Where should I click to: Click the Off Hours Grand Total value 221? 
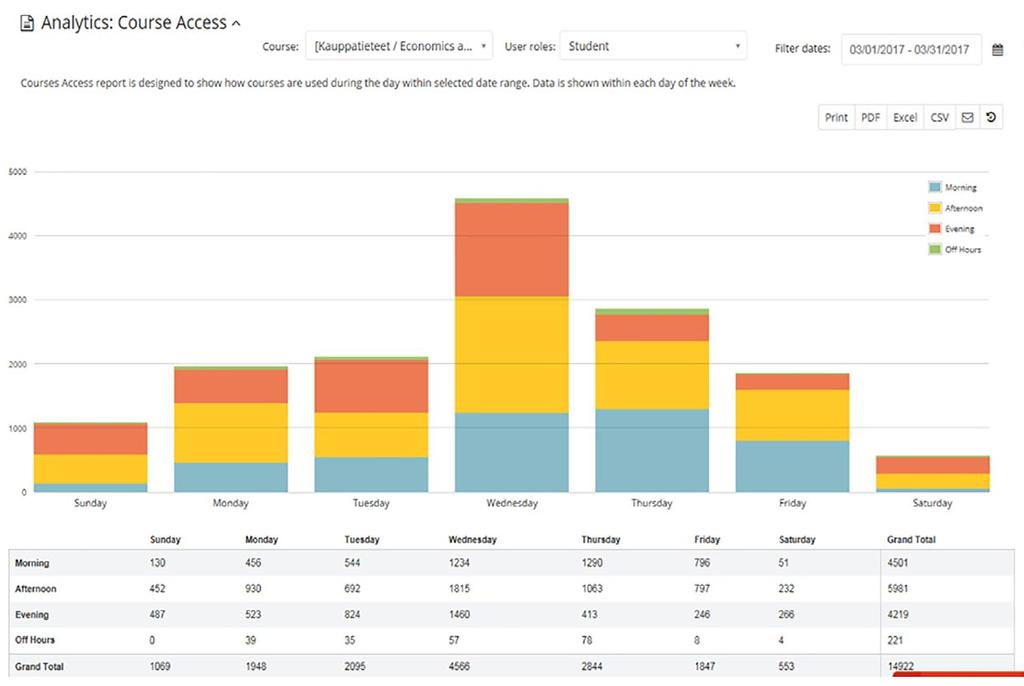[895, 640]
